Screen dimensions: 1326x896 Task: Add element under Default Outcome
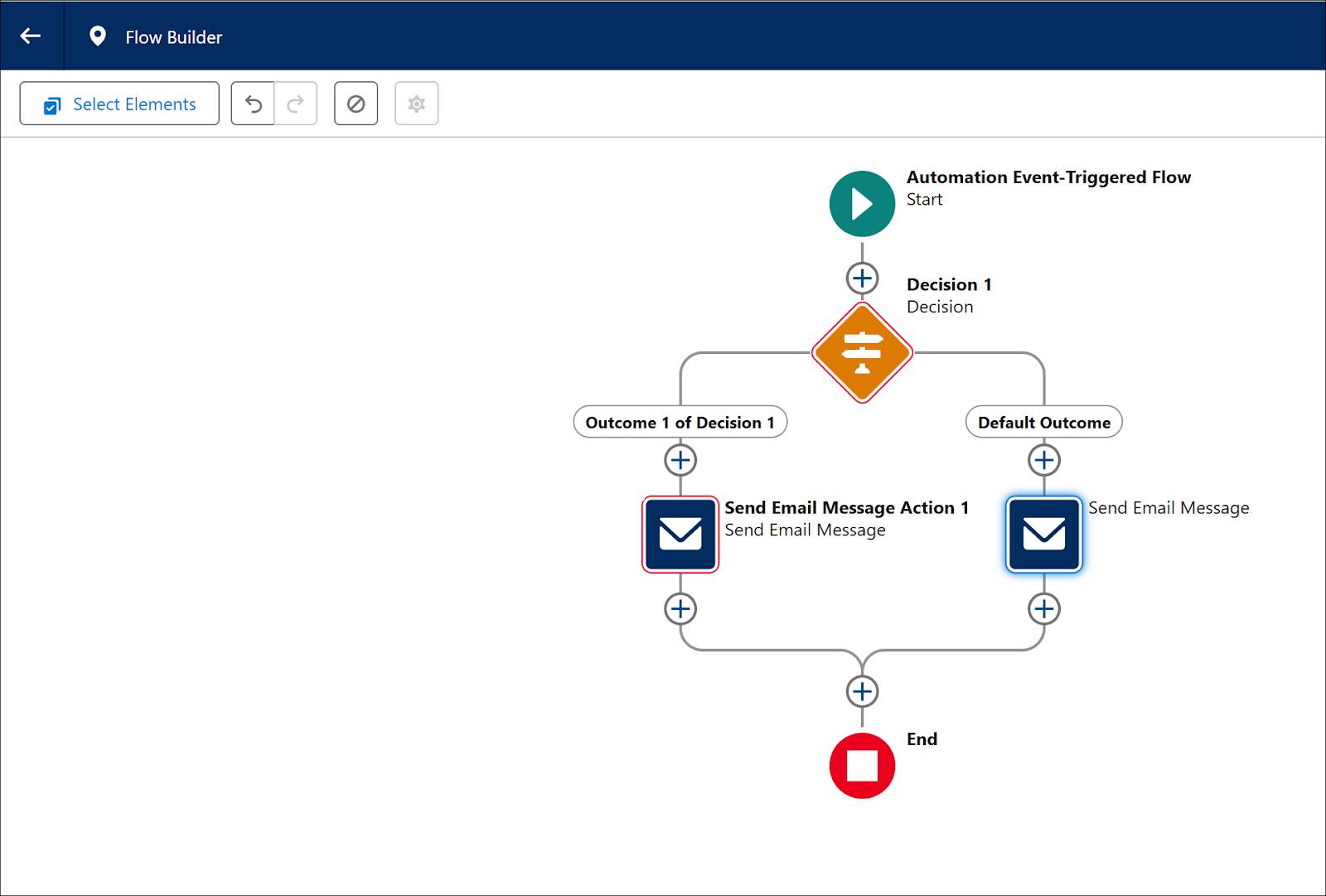click(x=1044, y=460)
